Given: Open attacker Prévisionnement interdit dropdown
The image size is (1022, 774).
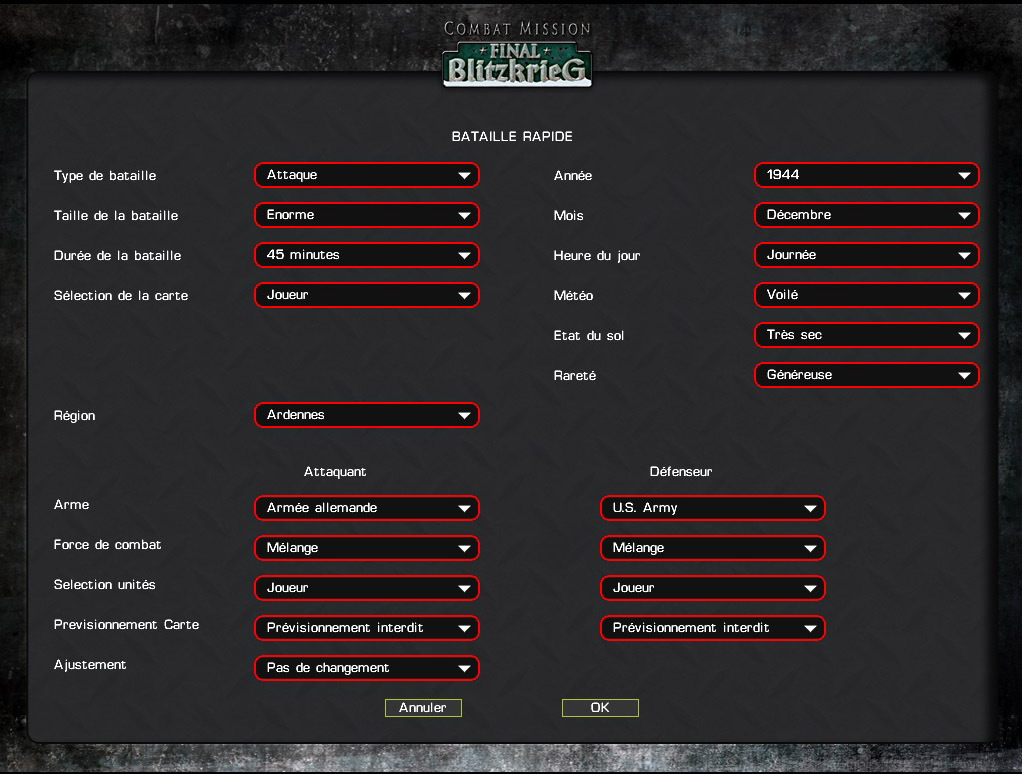Looking at the screenshot, I should point(367,628).
